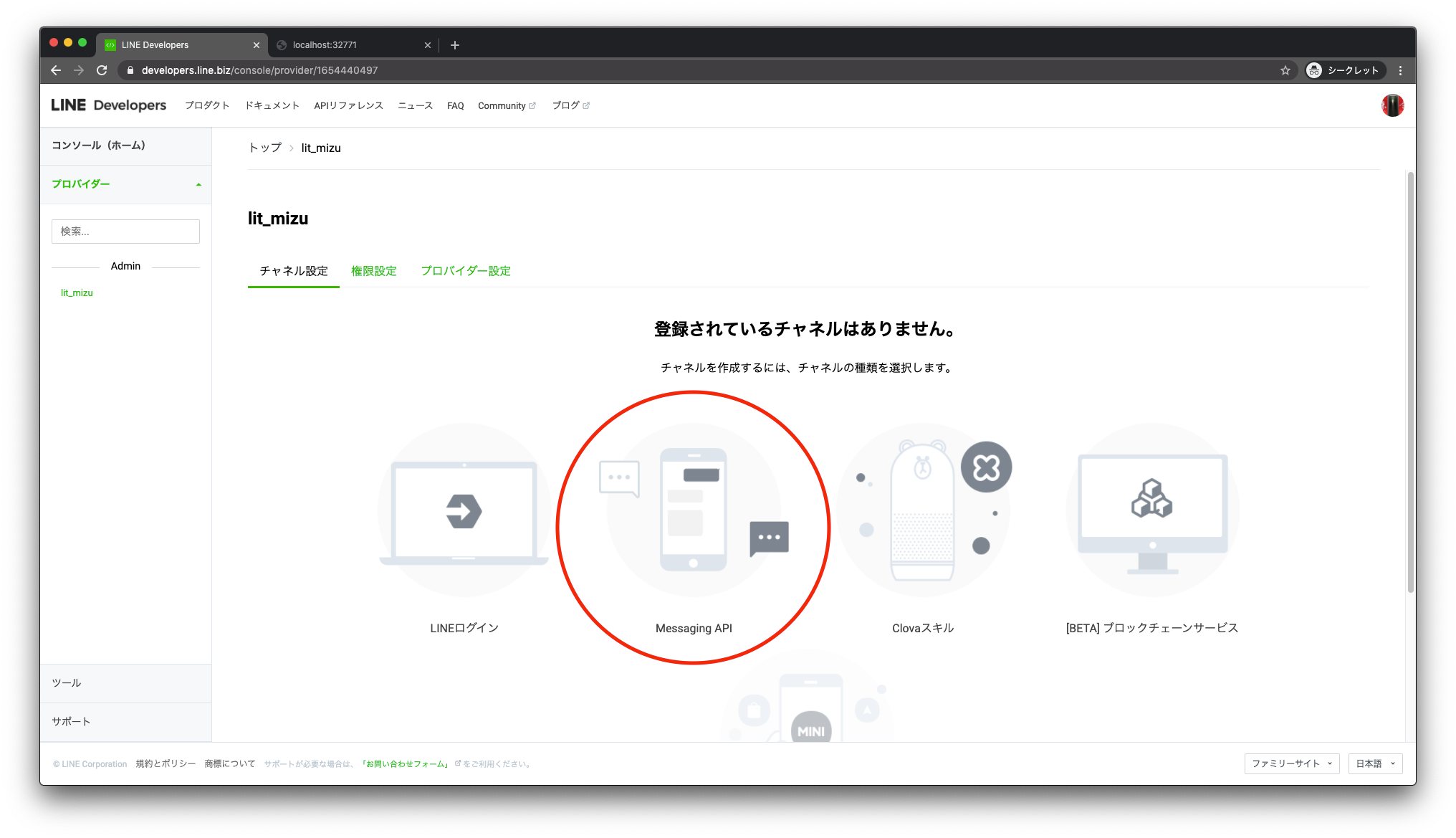Open 規約とポリシー footer link
The width and height of the screenshot is (1456, 838).
pos(166,763)
